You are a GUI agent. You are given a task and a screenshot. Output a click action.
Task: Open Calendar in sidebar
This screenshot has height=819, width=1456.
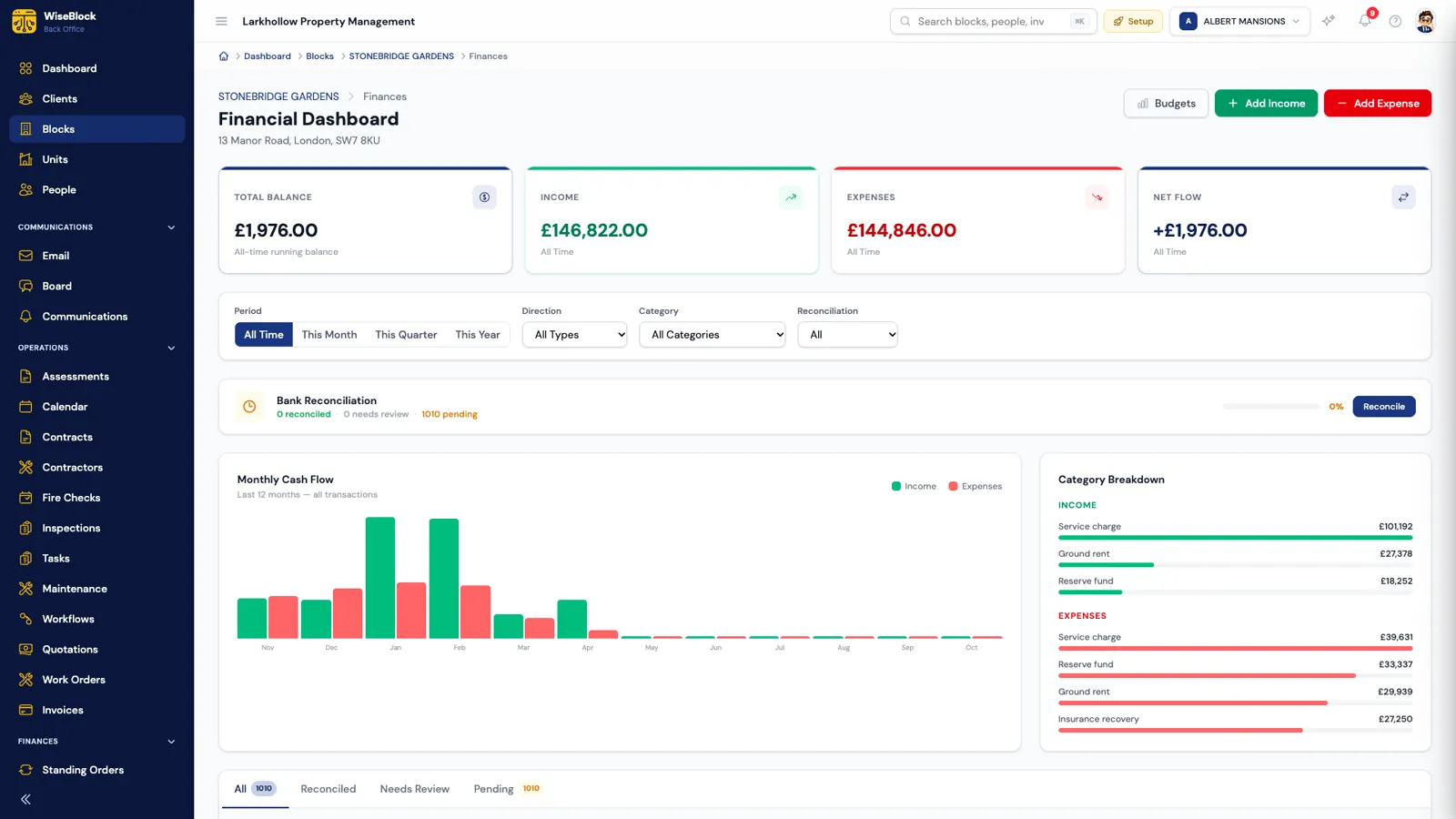tap(96, 407)
